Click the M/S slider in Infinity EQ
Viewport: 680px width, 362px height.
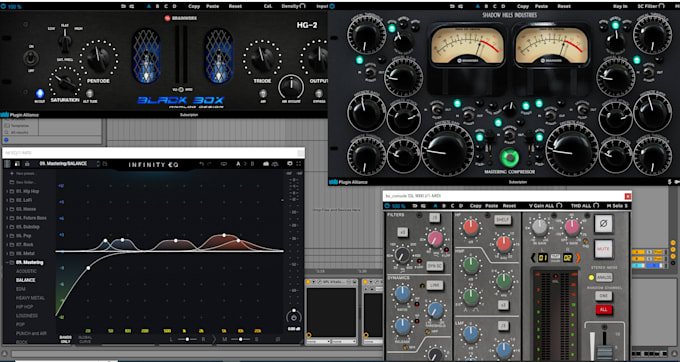[x=240, y=339]
